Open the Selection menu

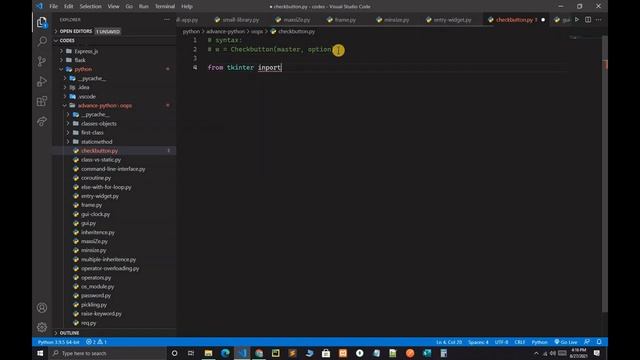[x=90, y=7]
